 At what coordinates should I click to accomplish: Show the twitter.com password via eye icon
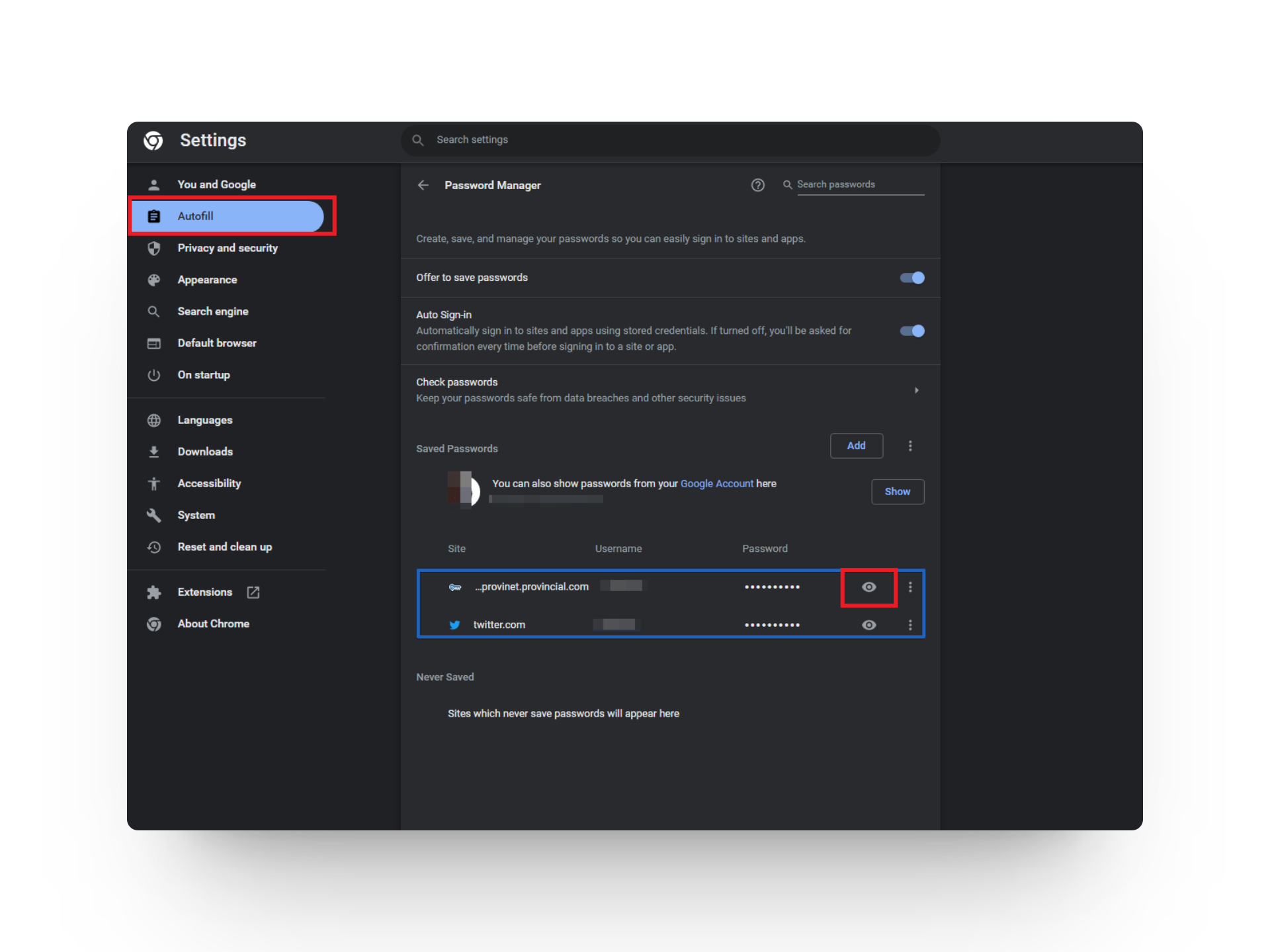coord(868,625)
